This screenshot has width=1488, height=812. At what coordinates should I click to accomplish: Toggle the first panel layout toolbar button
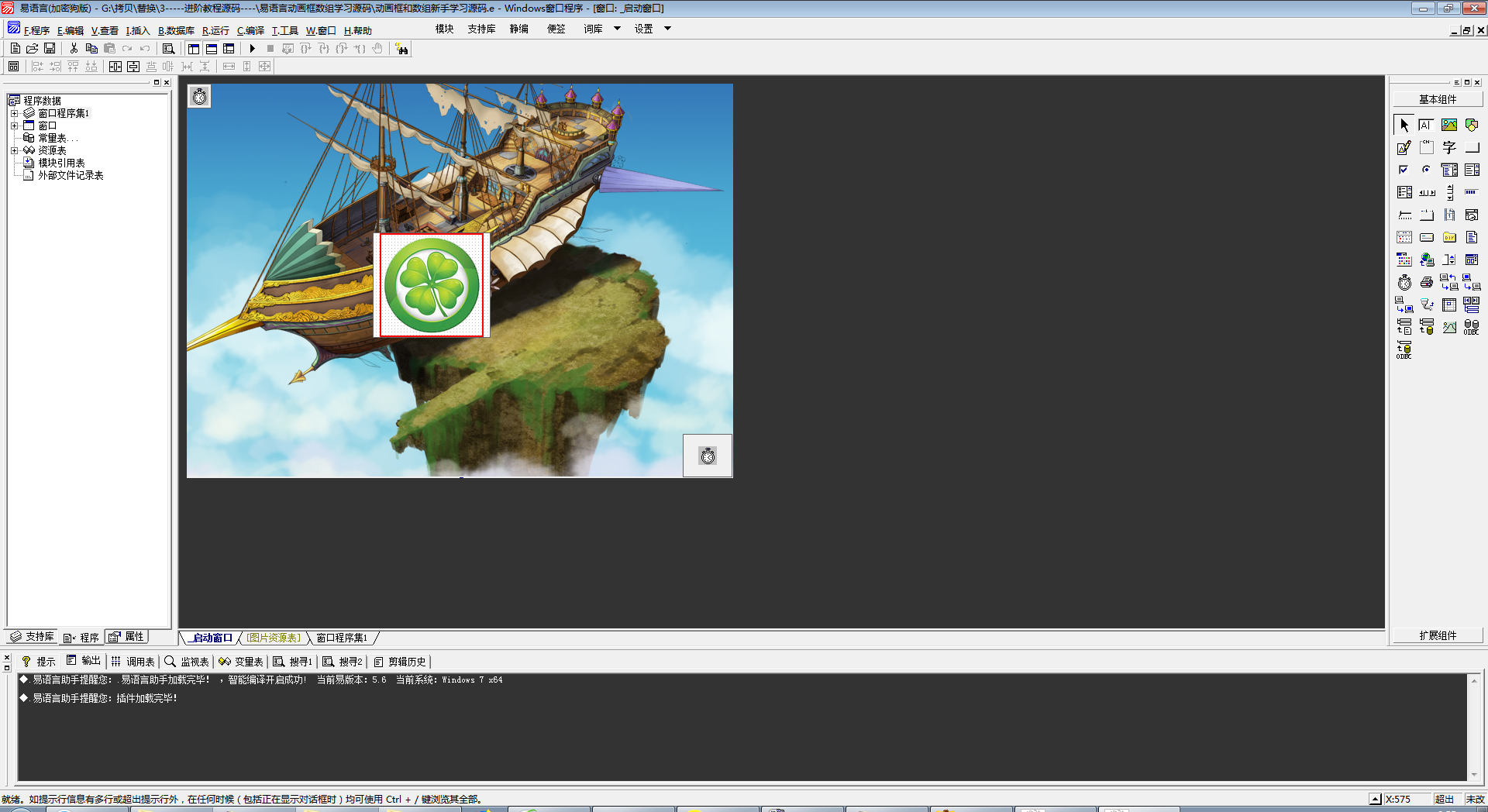pos(194,49)
